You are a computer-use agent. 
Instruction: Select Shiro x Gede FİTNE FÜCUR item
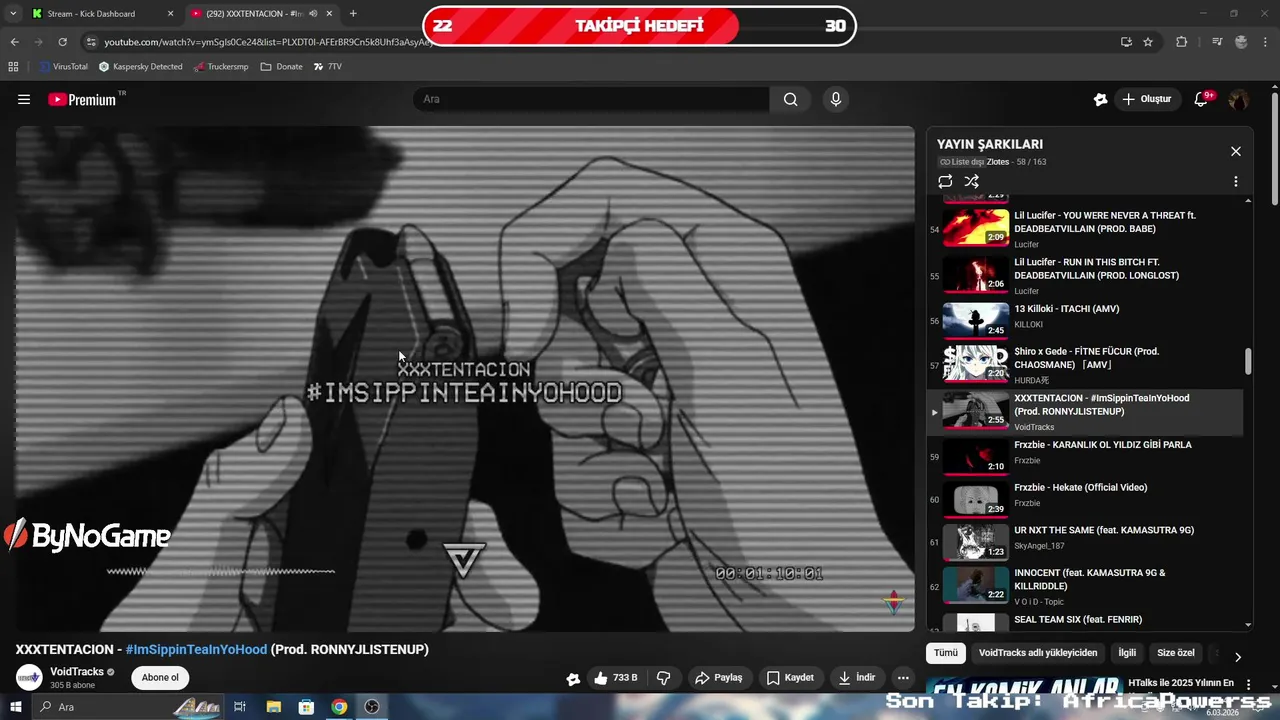[1086, 365]
